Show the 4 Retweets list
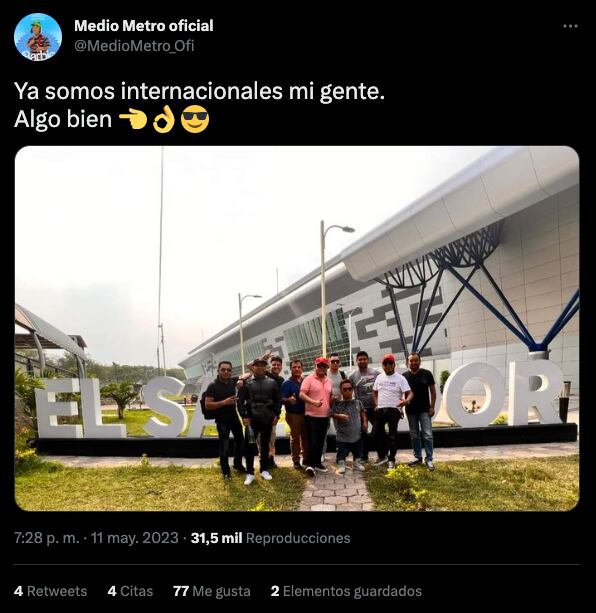This screenshot has width=596, height=613. coord(50,591)
